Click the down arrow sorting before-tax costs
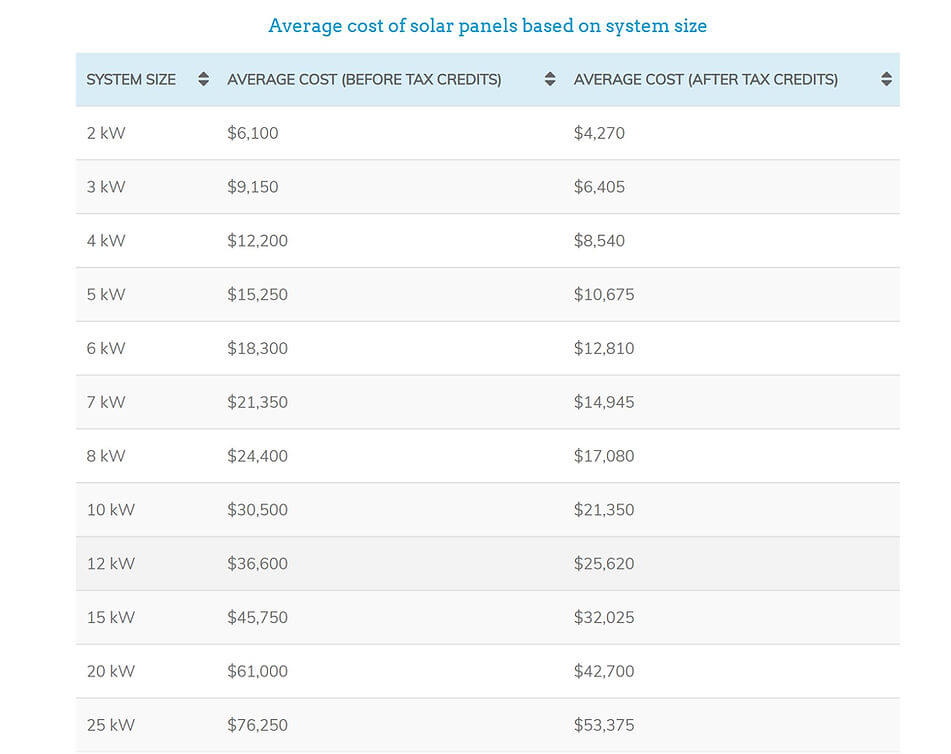The image size is (951, 754). coord(549,84)
